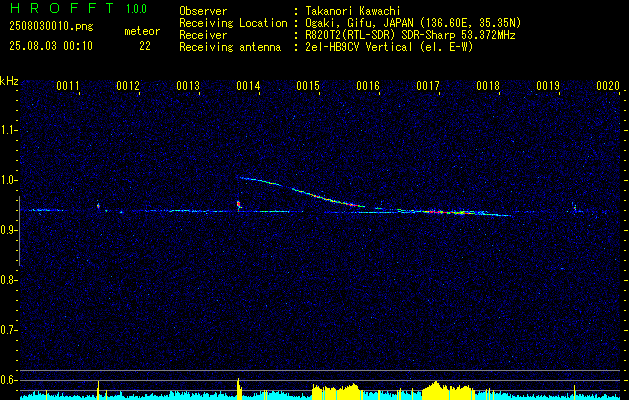Click the 0.8 kHz axis label

pyautogui.click(x=9, y=280)
